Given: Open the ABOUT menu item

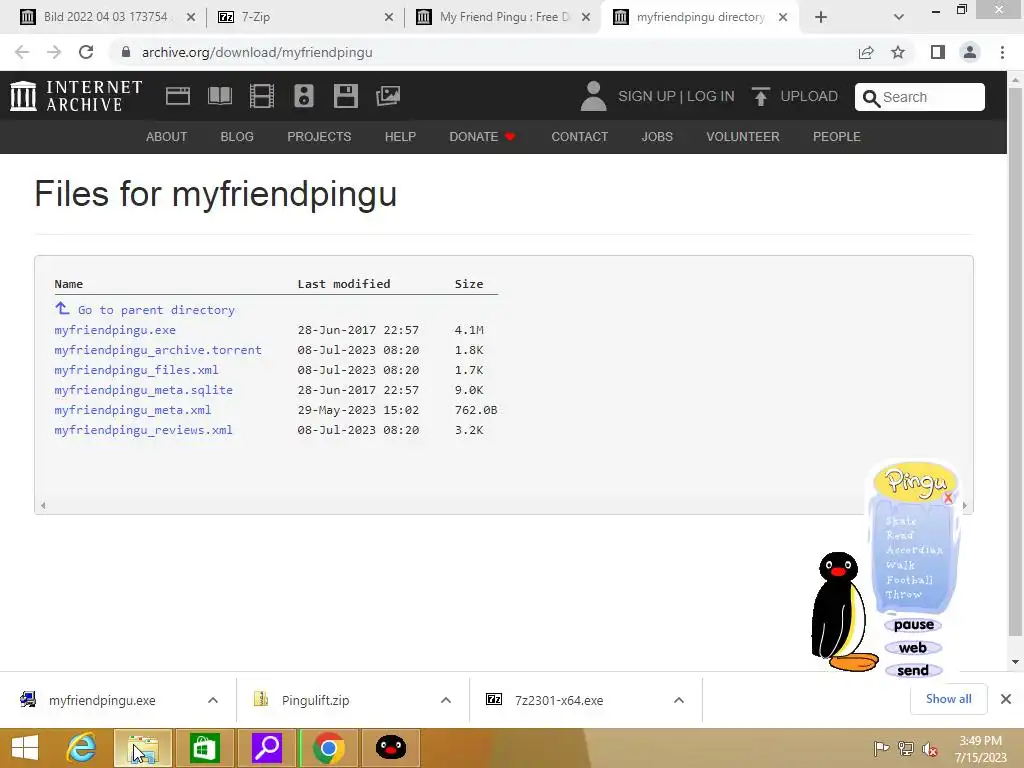Looking at the screenshot, I should coord(167,136).
